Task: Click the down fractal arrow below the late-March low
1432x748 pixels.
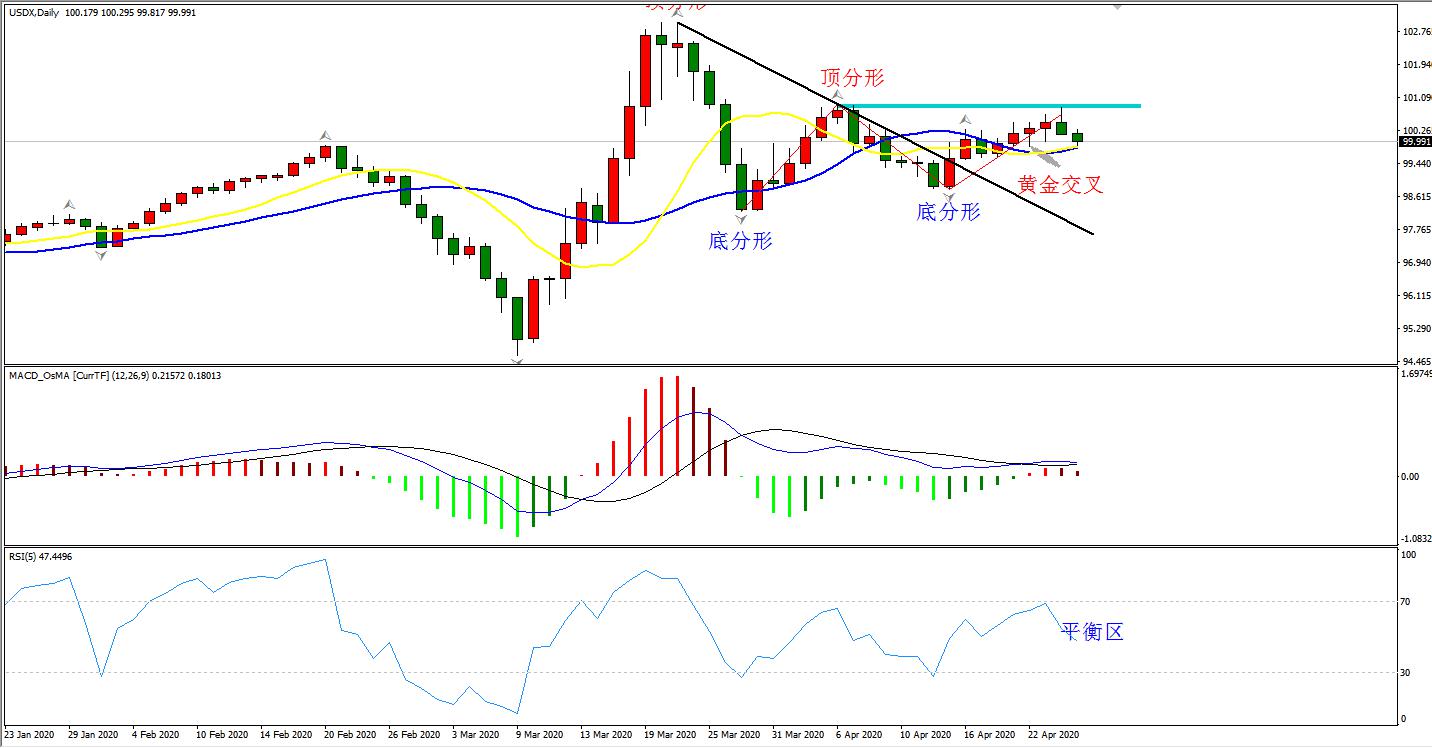Action: 741,218
